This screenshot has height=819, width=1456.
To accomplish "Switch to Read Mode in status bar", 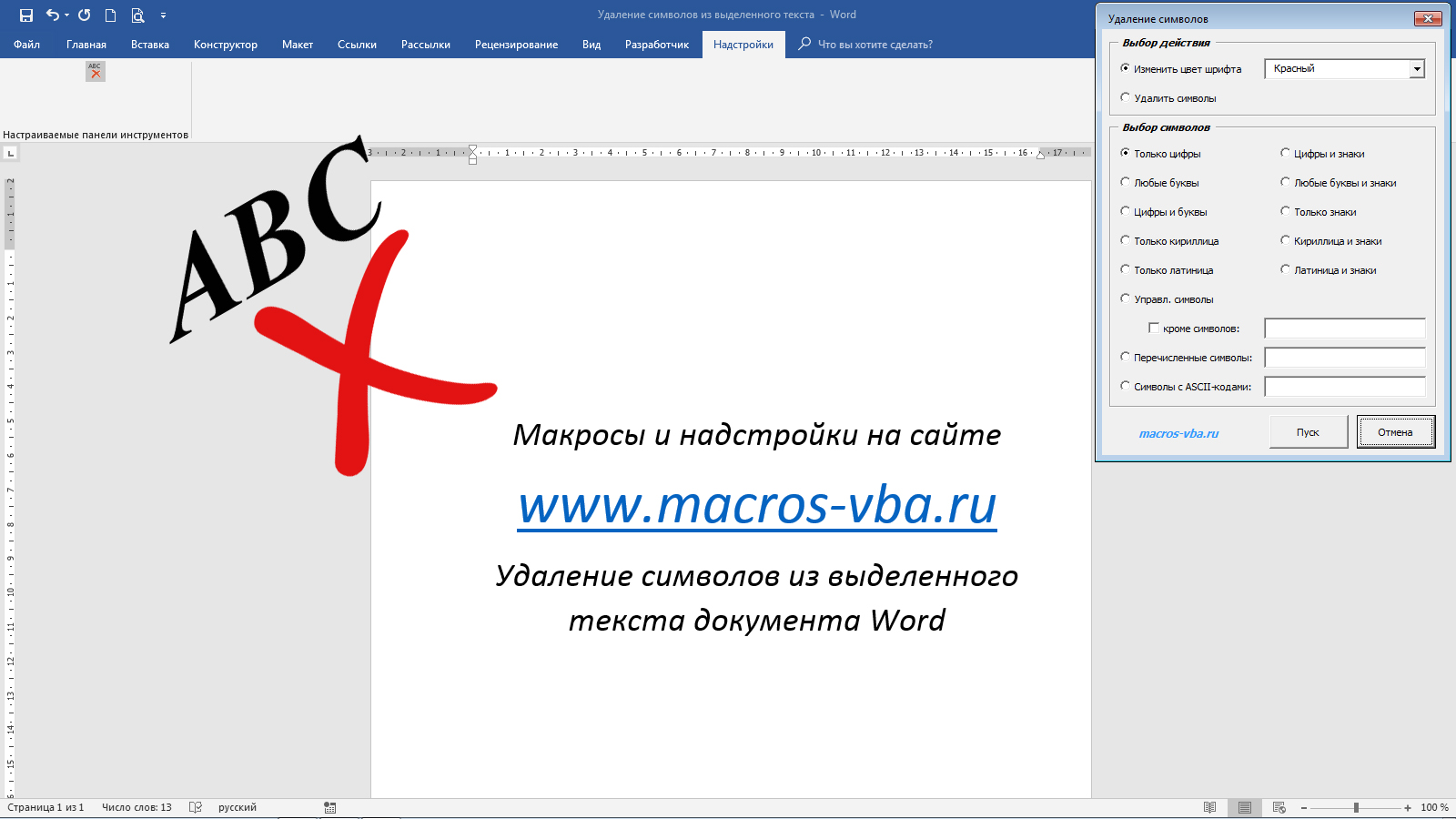I will pyautogui.click(x=1210, y=807).
